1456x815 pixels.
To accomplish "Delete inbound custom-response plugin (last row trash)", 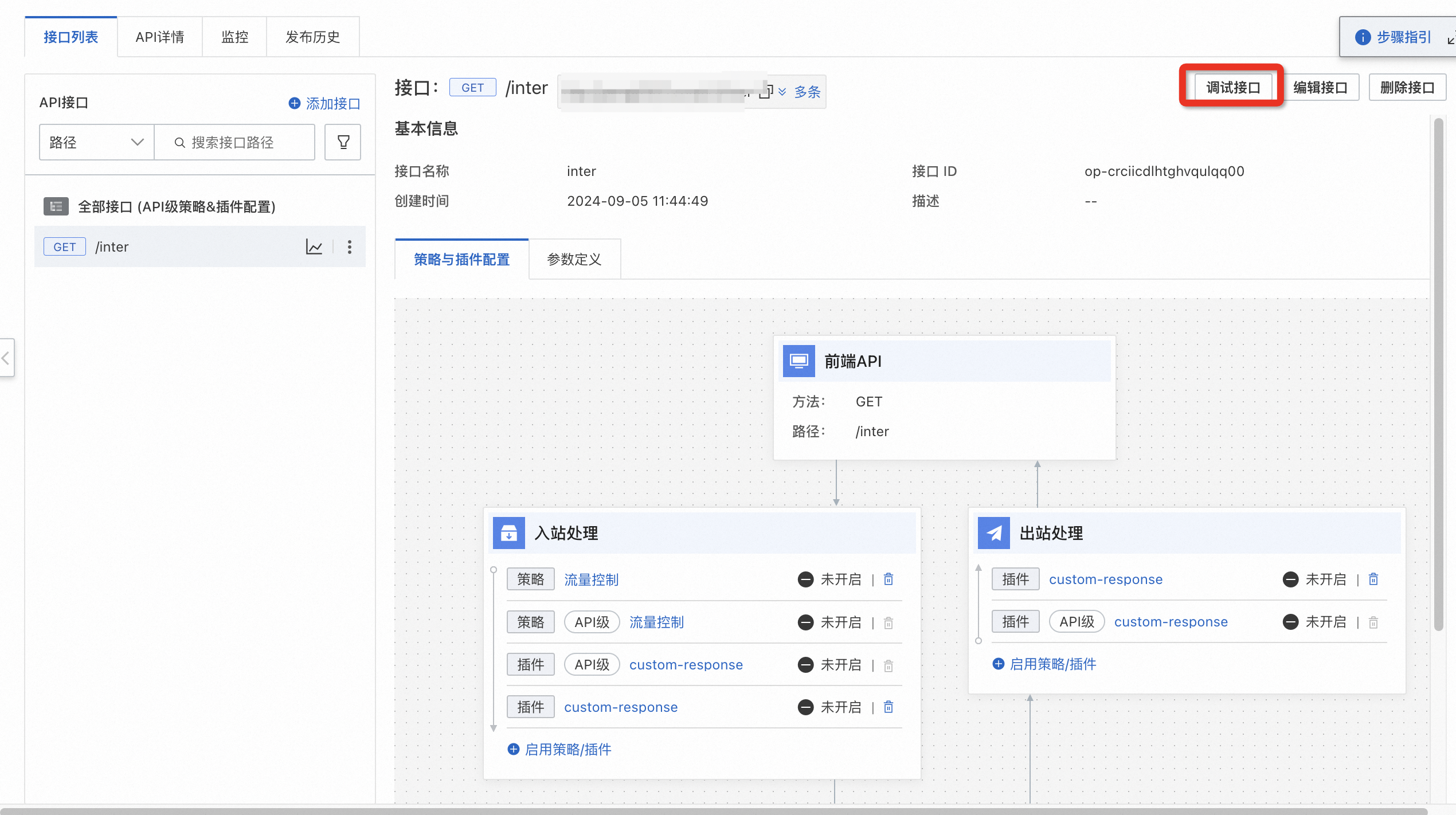I will tap(889, 707).
